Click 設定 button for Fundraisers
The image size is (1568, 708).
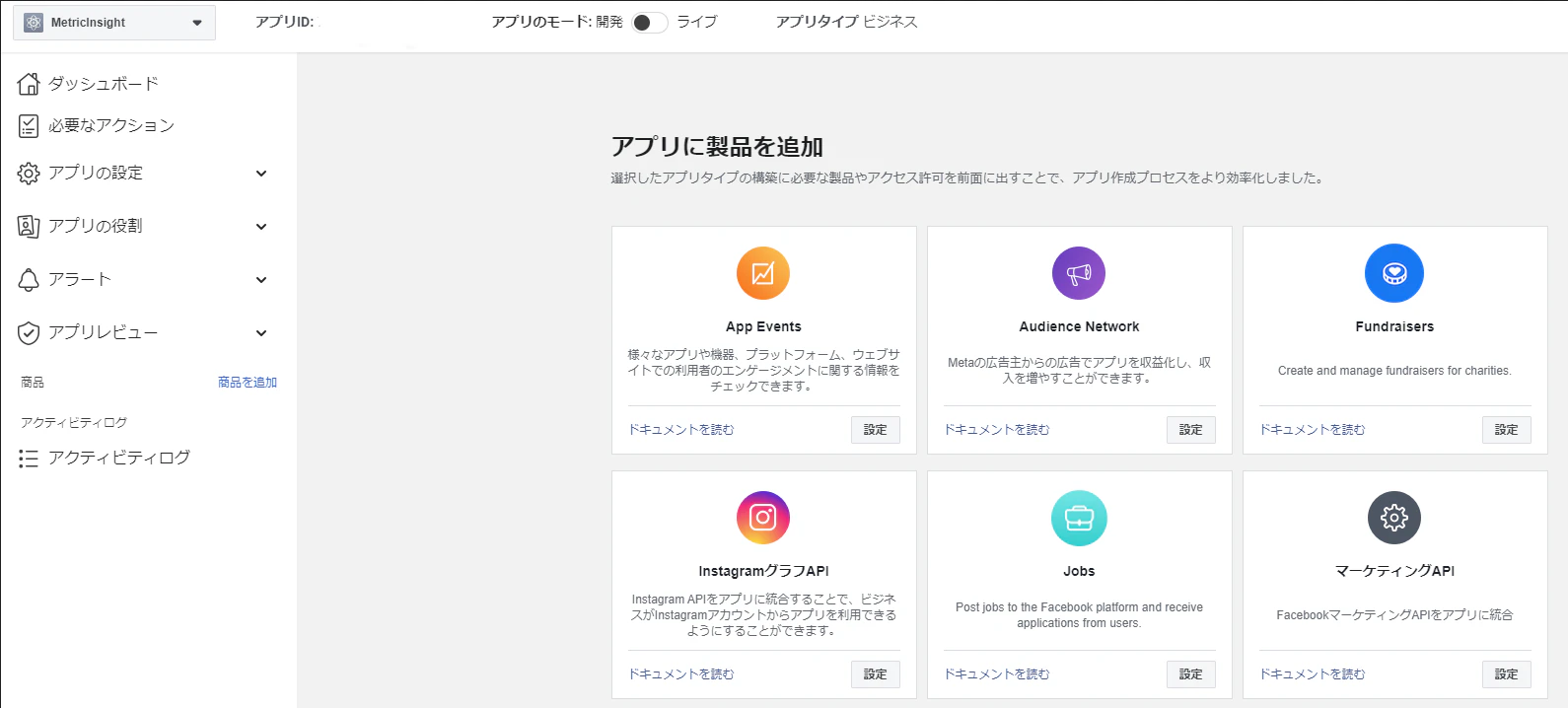1507,430
